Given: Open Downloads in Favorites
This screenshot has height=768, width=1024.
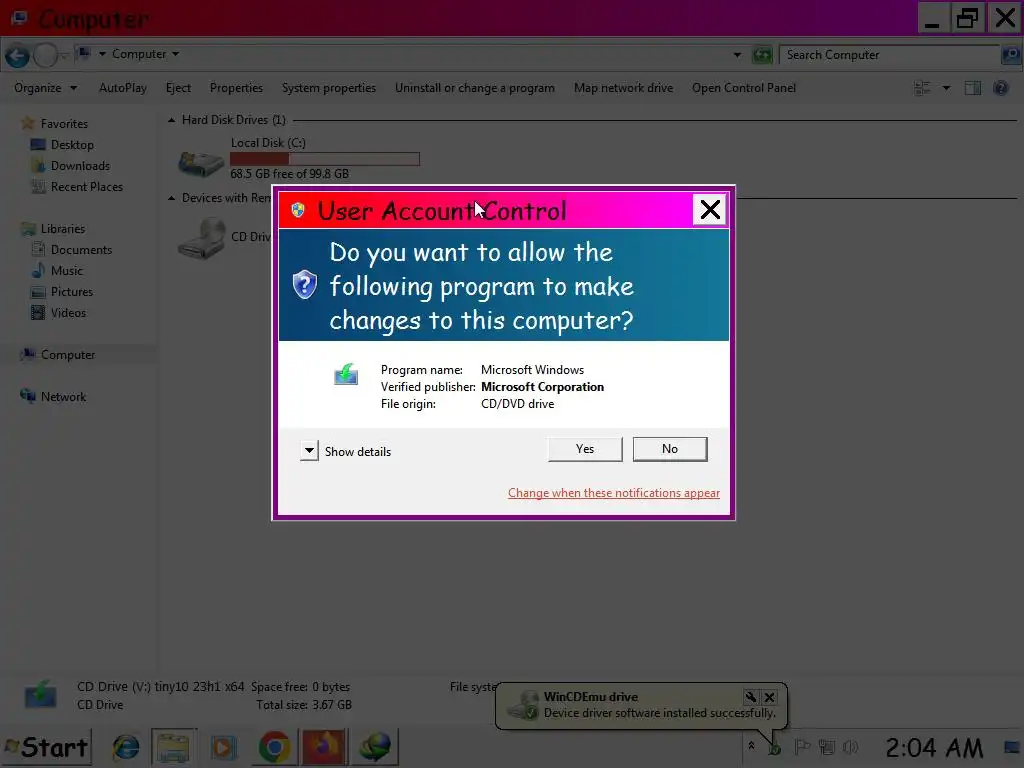Looking at the screenshot, I should (x=80, y=165).
